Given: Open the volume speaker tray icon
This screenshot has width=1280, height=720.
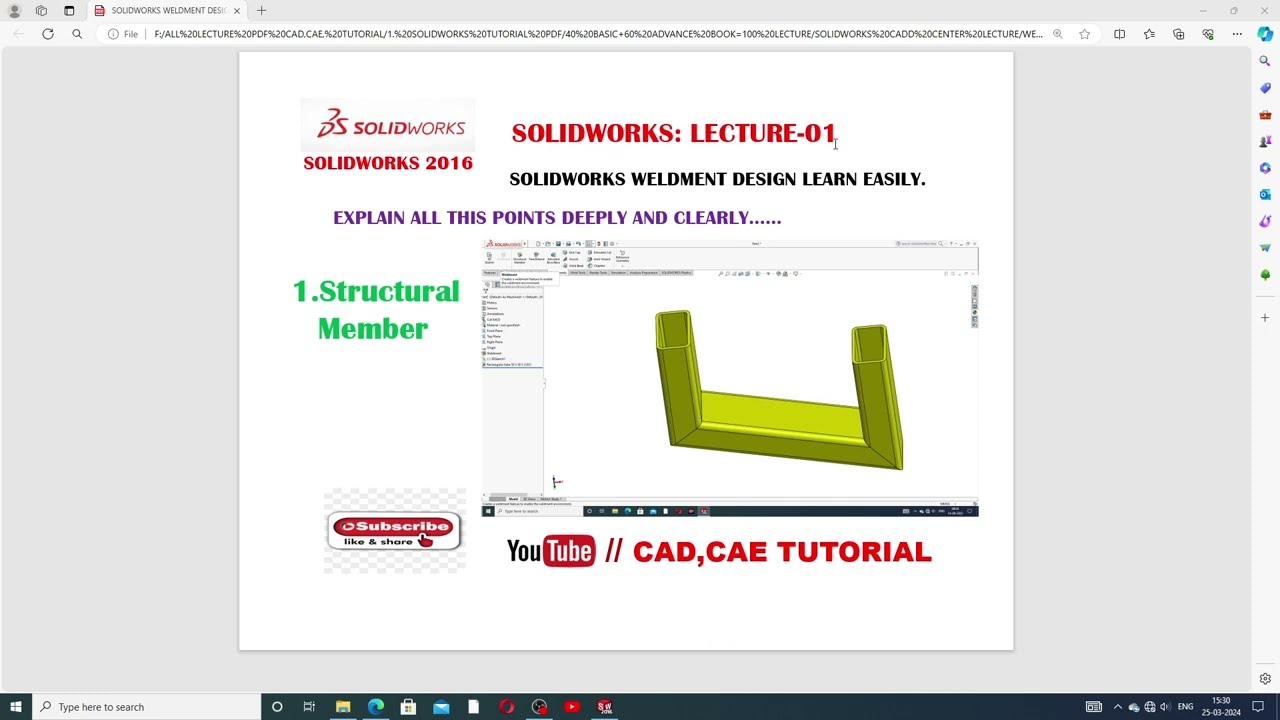Looking at the screenshot, I should click(1165, 707).
